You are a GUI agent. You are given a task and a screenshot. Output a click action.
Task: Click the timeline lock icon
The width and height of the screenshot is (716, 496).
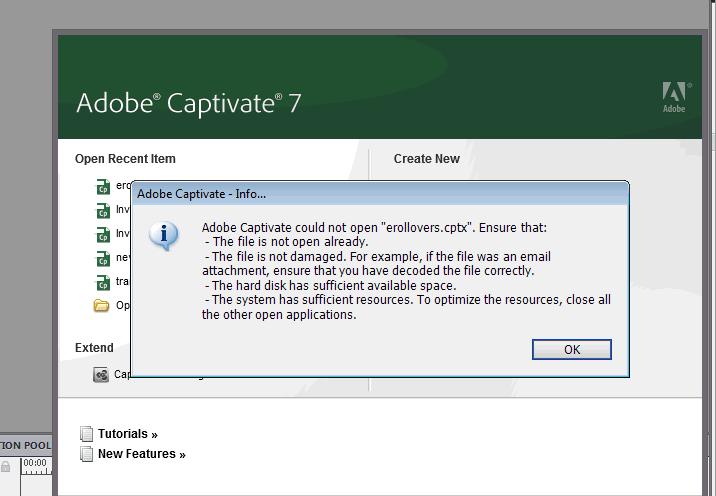point(5,467)
